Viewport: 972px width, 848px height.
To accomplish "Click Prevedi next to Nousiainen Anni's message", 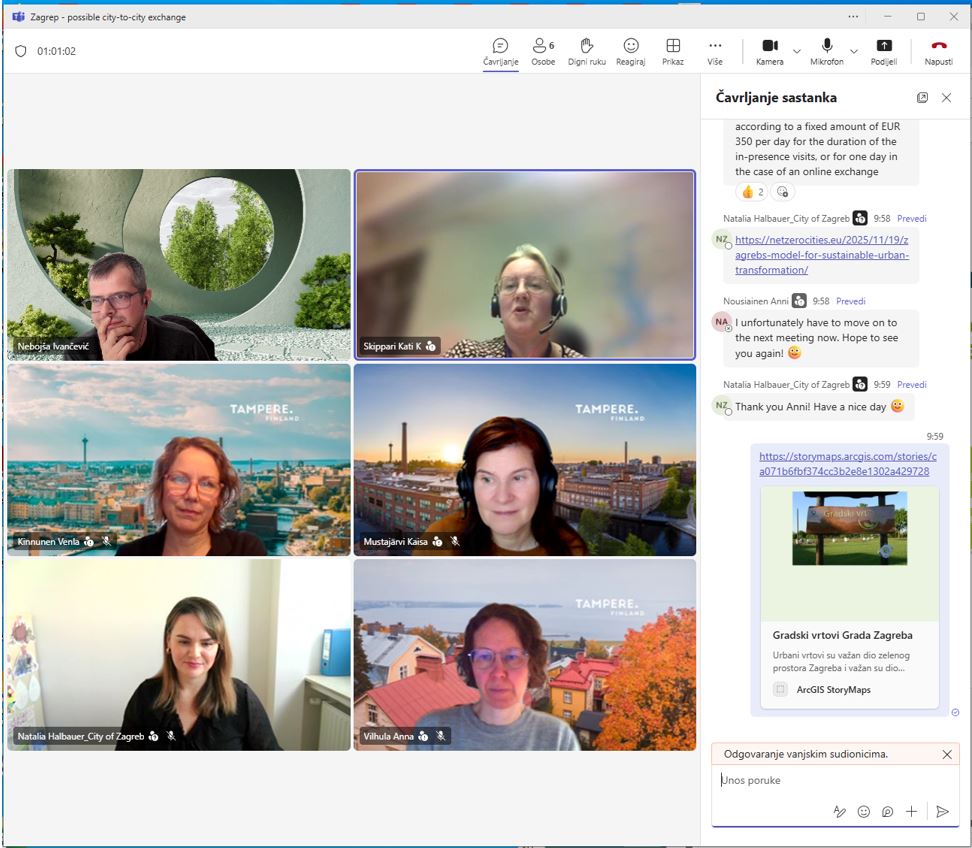I will (850, 301).
